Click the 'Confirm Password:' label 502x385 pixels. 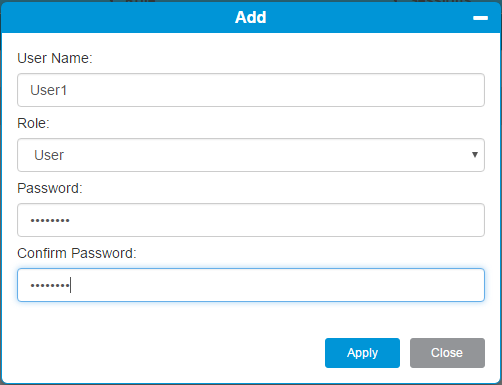77,253
